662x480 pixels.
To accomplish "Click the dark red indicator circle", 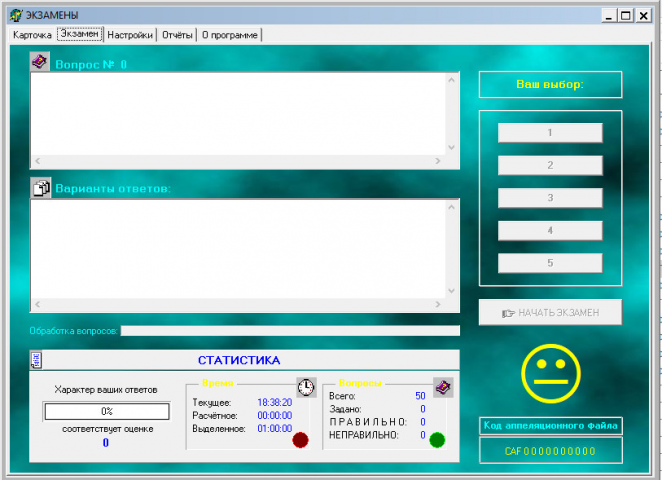I will coord(300,440).
